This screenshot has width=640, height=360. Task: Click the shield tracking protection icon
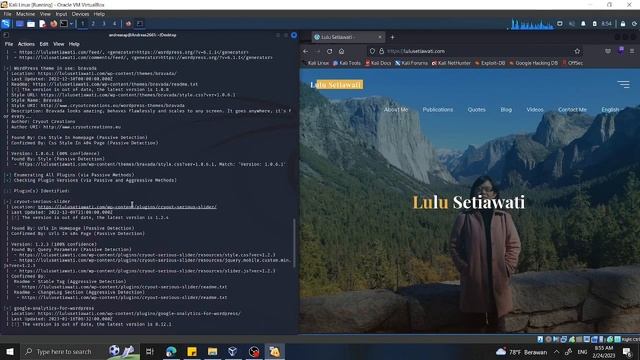(372, 51)
